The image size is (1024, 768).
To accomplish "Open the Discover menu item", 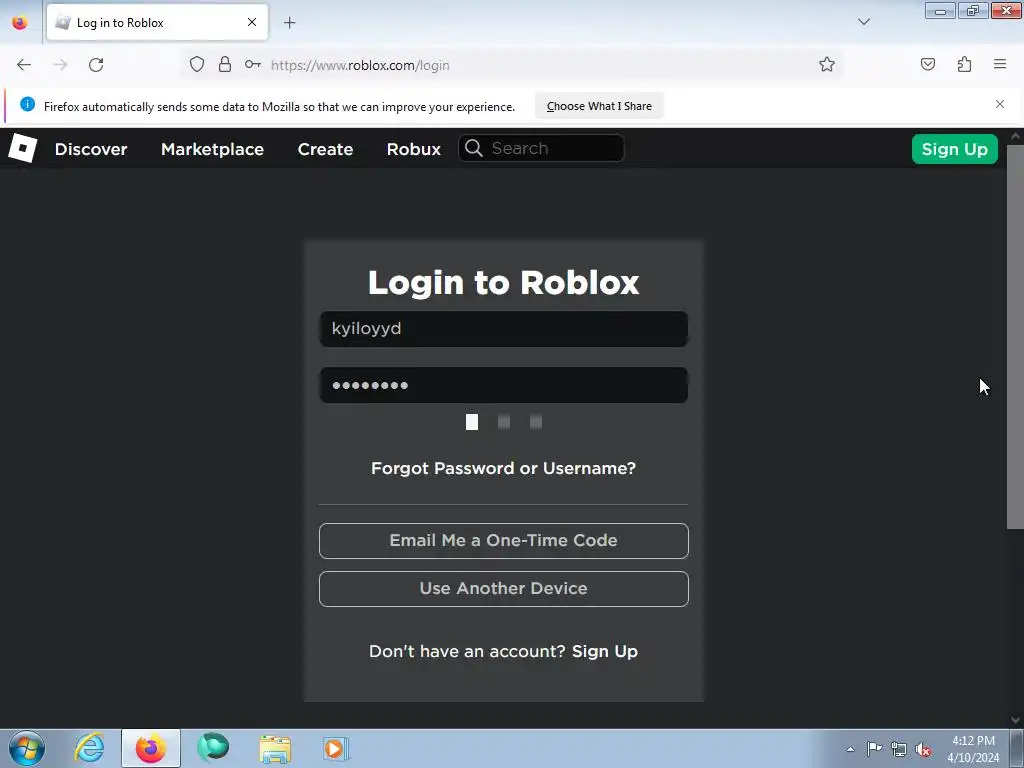I will click(x=91, y=149).
